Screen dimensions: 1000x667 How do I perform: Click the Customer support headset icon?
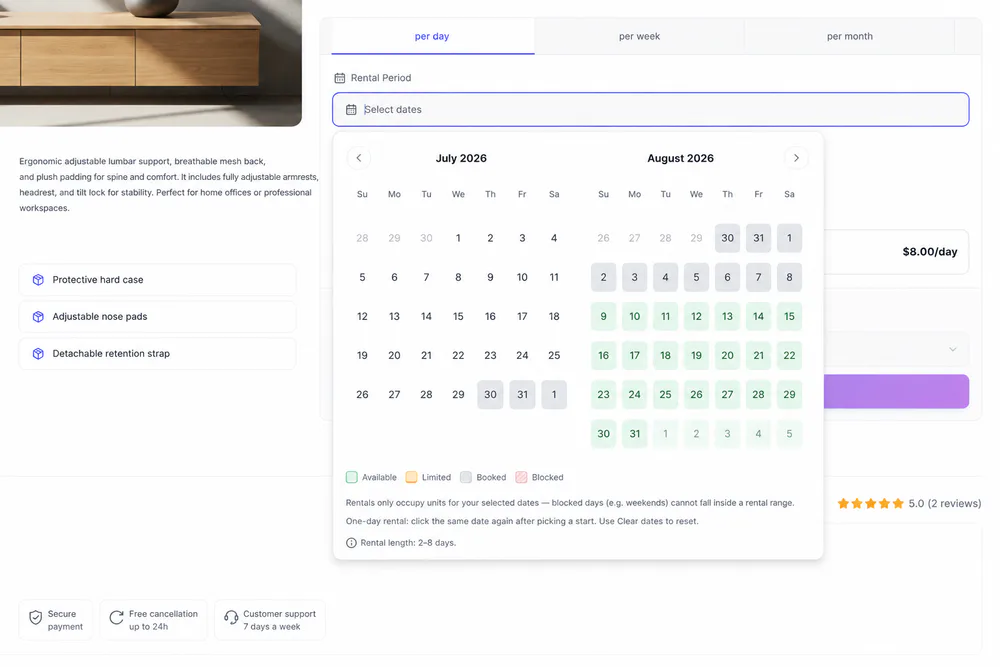(231, 617)
